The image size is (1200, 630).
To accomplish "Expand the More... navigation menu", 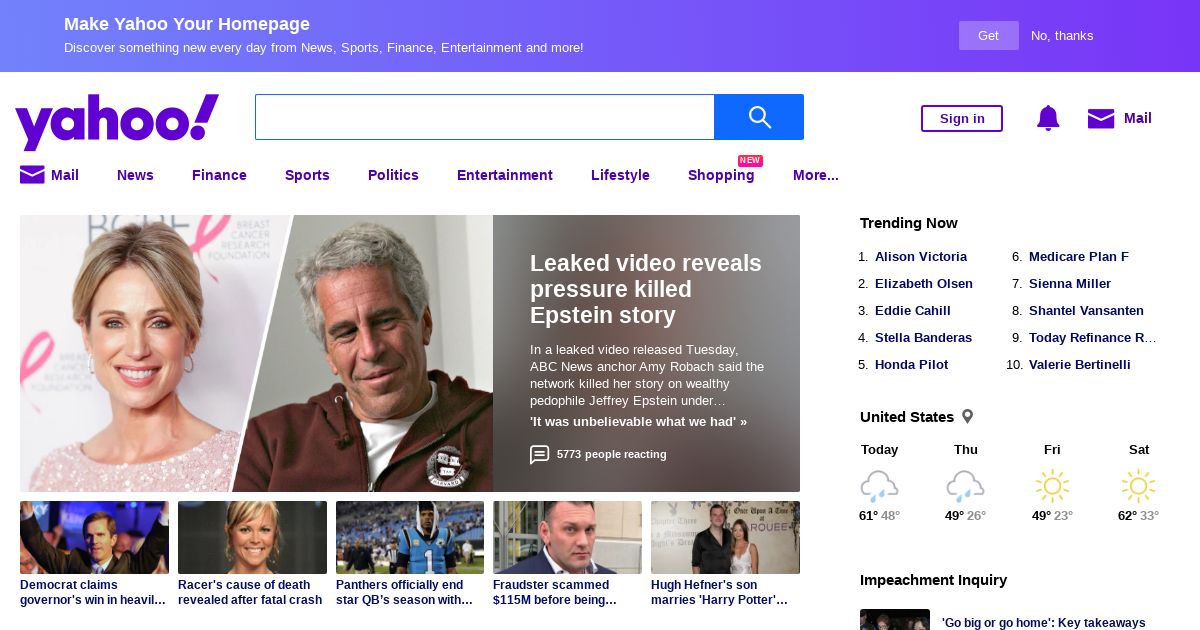I will (x=816, y=175).
